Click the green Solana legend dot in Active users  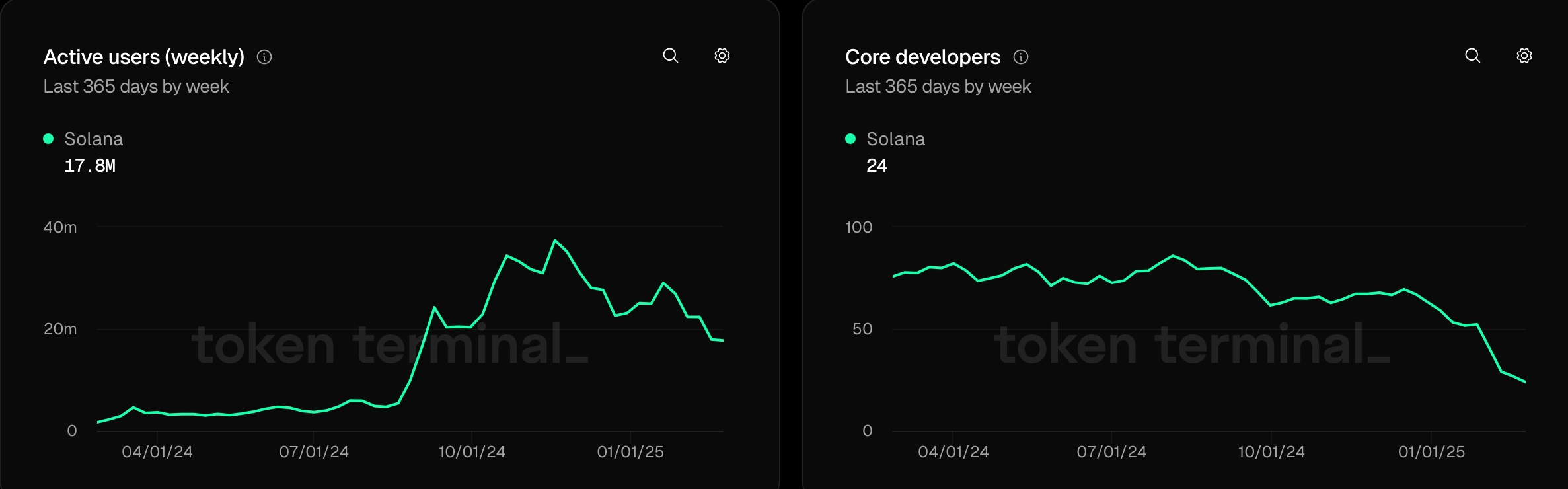pyautogui.click(x=48, y=139)
